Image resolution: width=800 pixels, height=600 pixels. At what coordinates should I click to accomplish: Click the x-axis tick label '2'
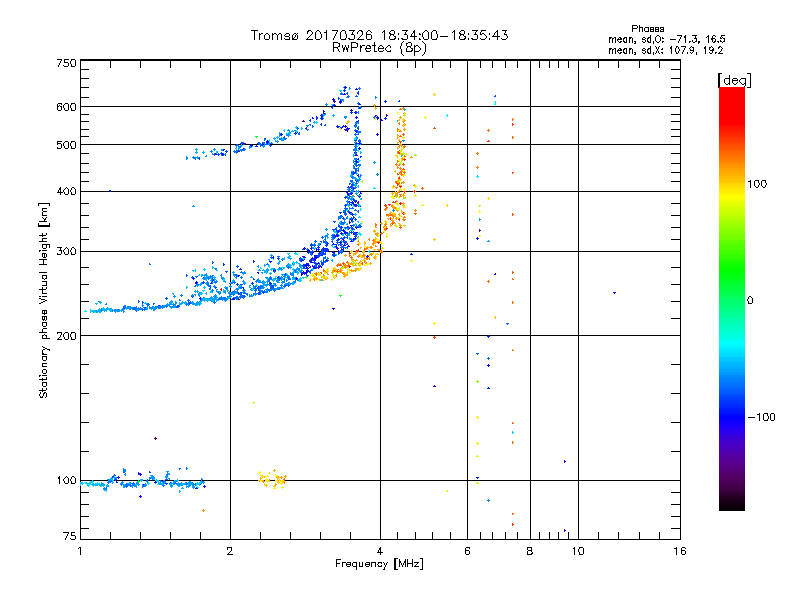click(230, 551)
